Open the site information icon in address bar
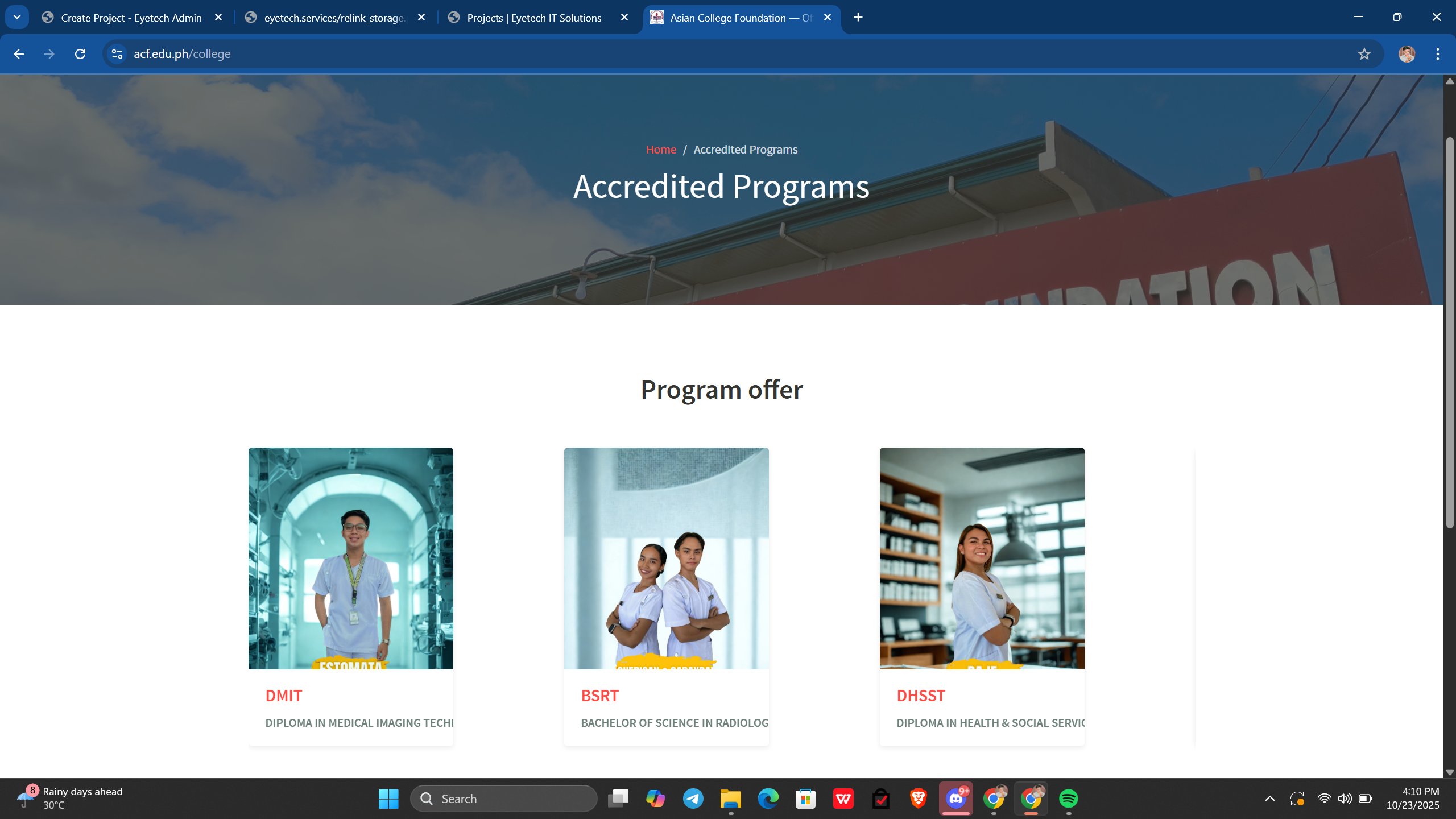Viewport: 1456px width, 819px height. (x=117, y=54)
